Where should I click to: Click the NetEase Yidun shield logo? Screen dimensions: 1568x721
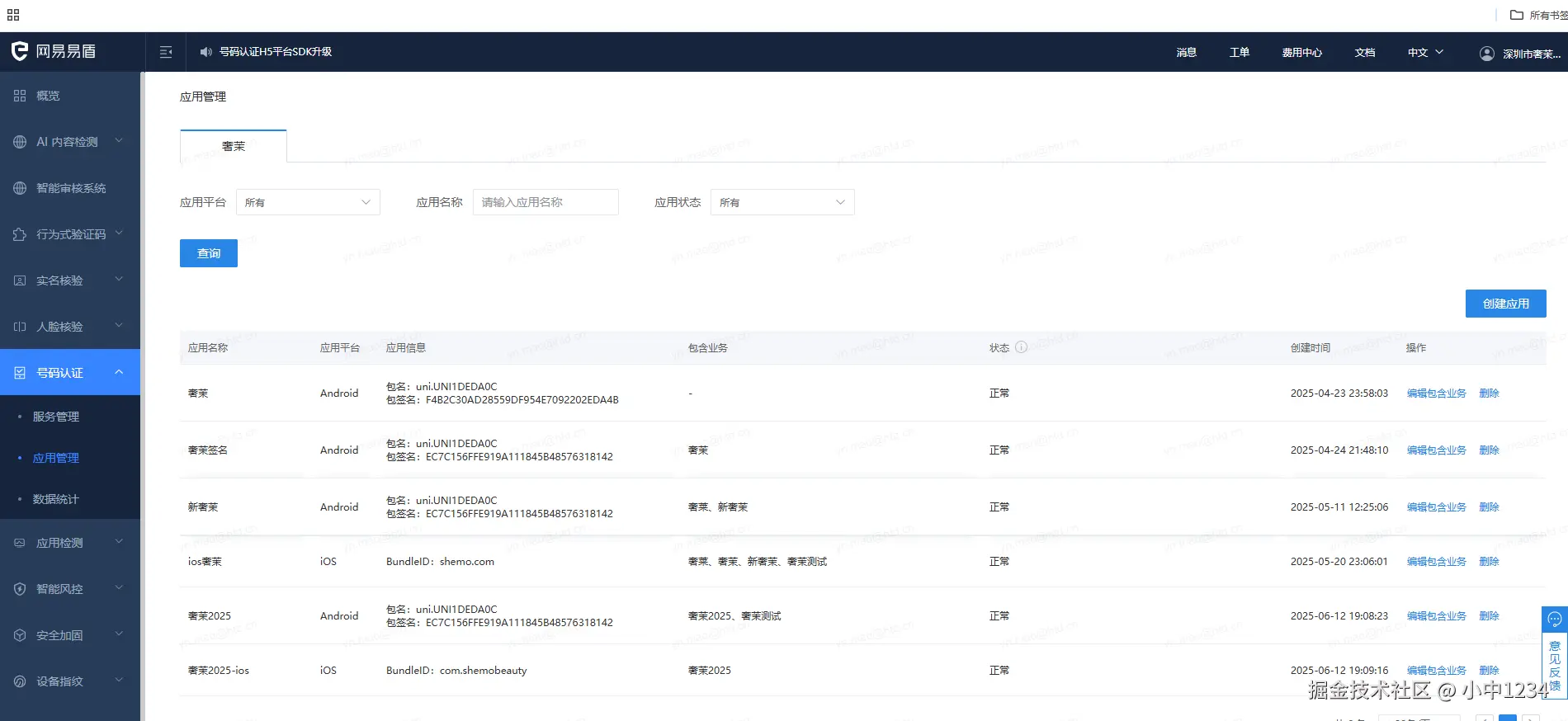tap(20, 51)
